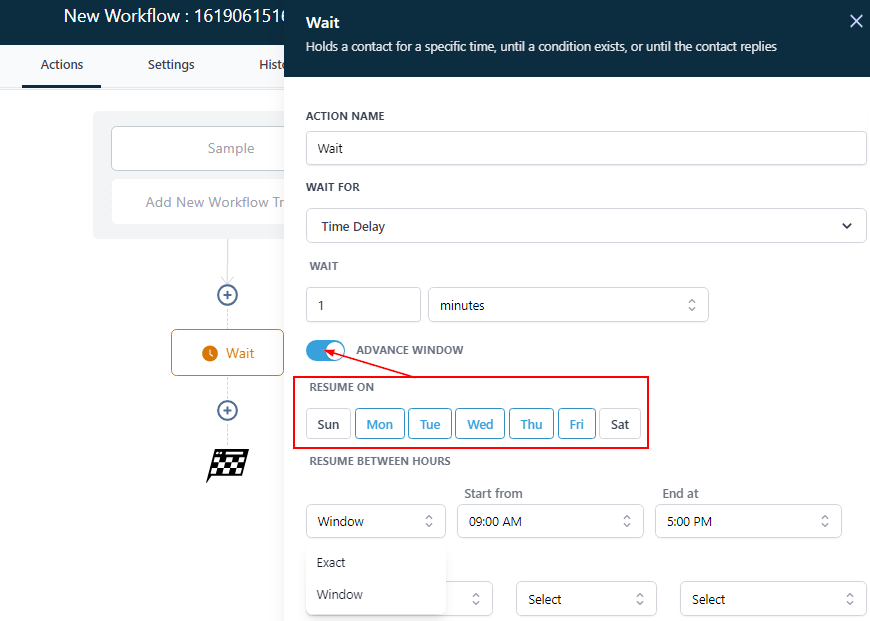Image resolution: width=870 pixels, height=621 pixels.
Task: Choose Window from the dropdown list
Action: coord(376,594)
